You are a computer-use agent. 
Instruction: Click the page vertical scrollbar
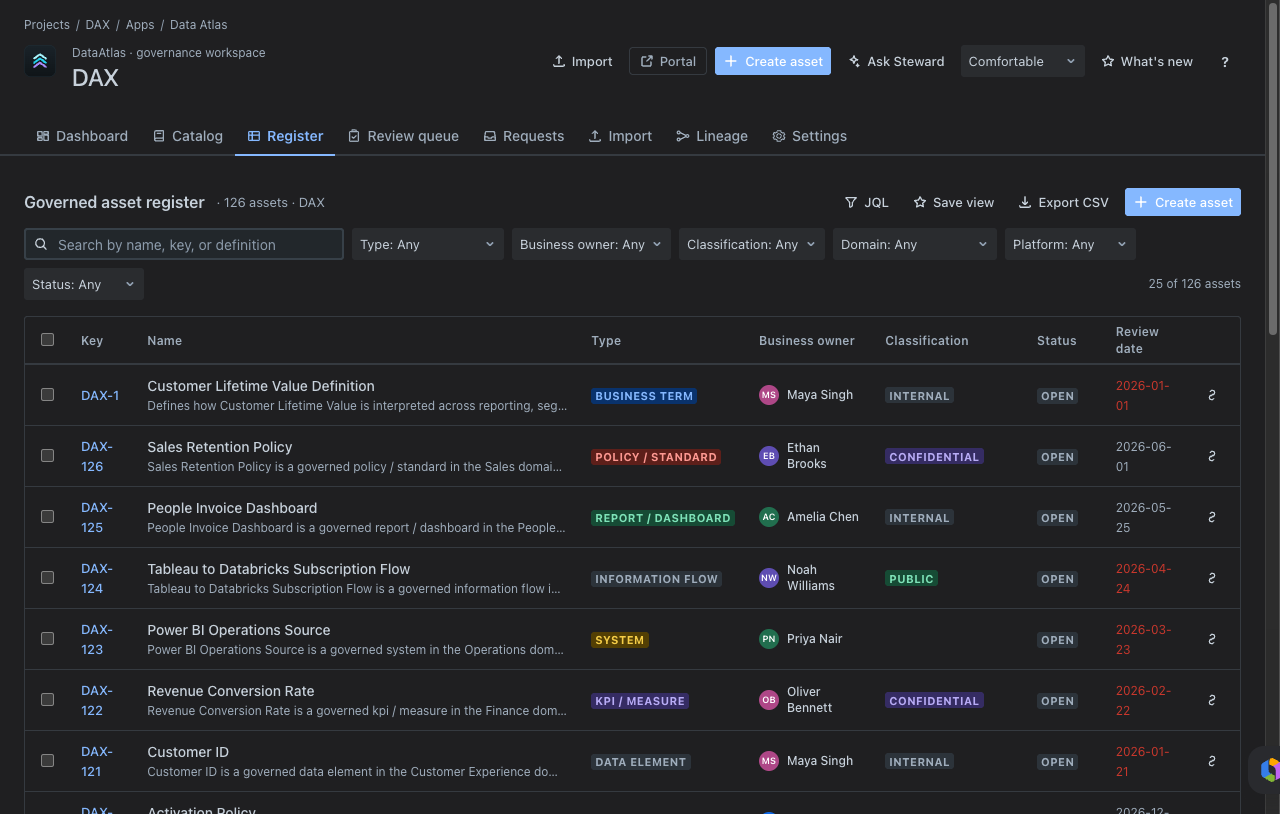click(x=1273, y=170)
